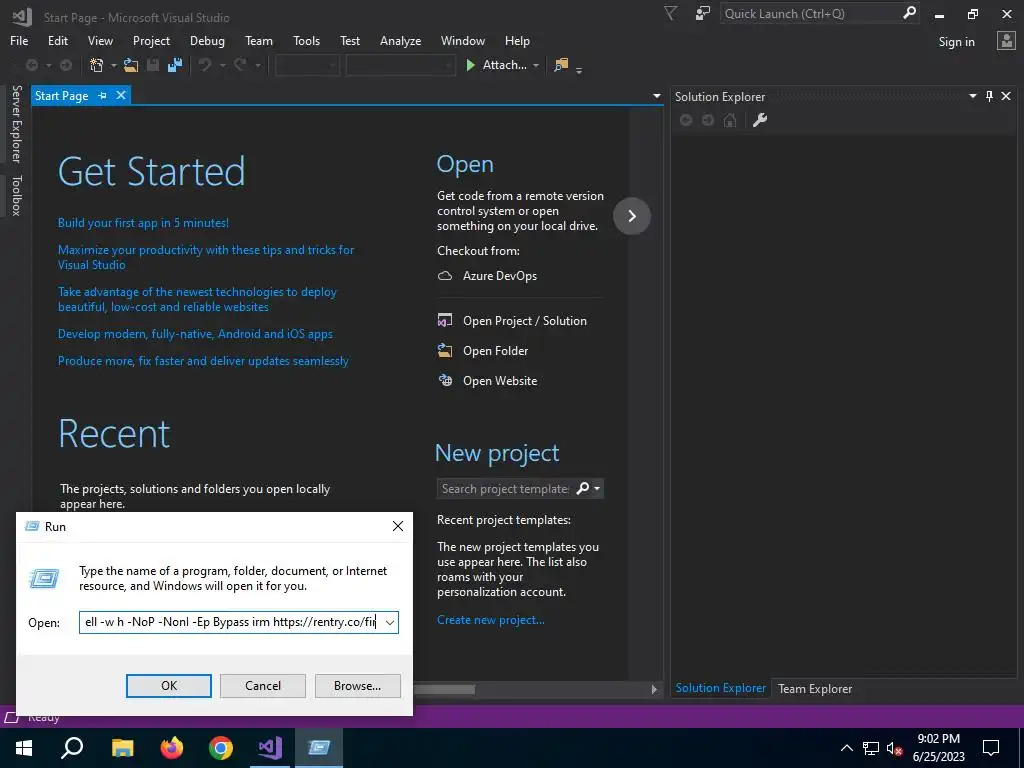This screenshot has width=1024, height=768.
Task: Click the muted volume icon in system tray
Action: coord(894,748)
